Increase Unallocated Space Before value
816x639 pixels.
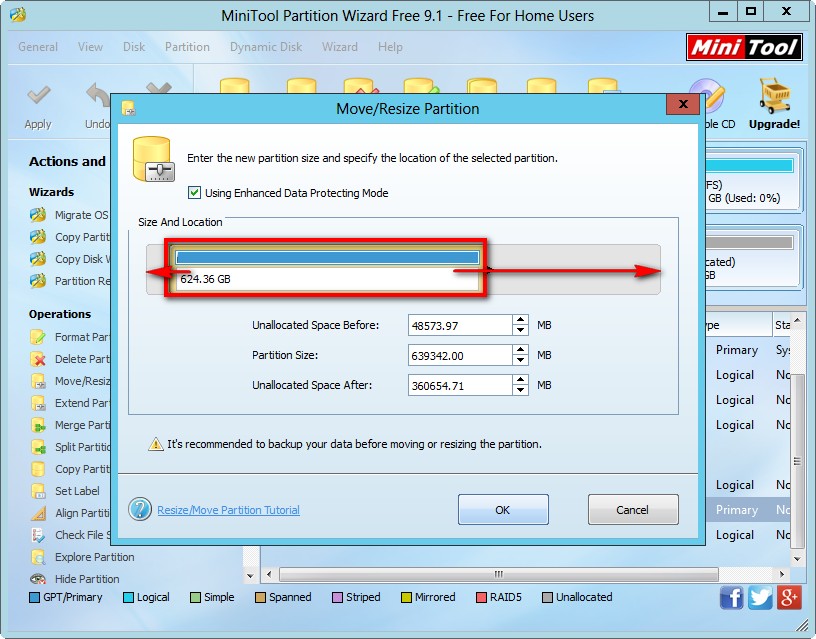click(x=520, y=320)
